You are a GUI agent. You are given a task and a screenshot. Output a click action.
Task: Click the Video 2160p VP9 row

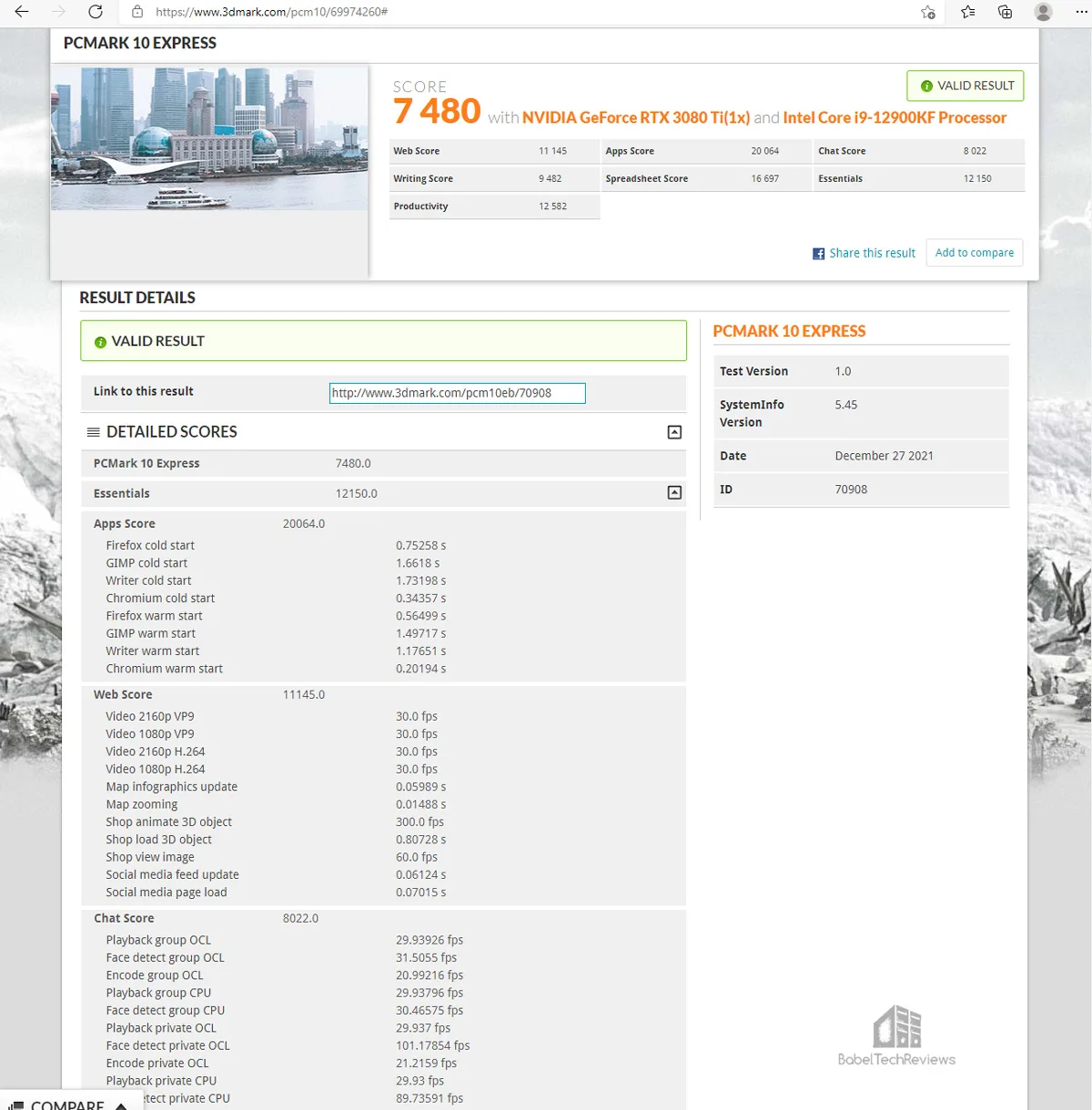pyautogui.click(x=383, y=717)
